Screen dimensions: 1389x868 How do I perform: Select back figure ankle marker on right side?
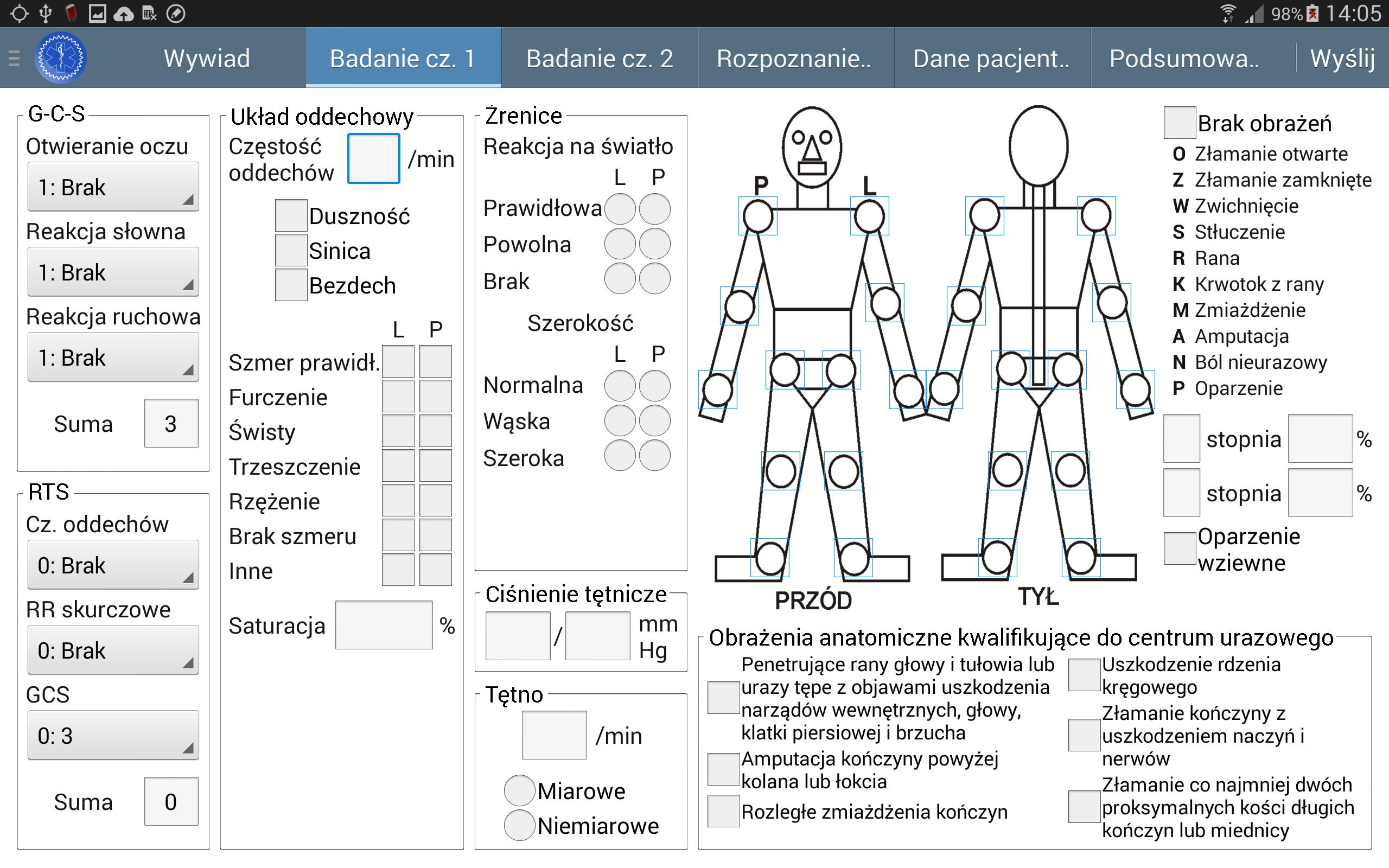(1081, 558)
